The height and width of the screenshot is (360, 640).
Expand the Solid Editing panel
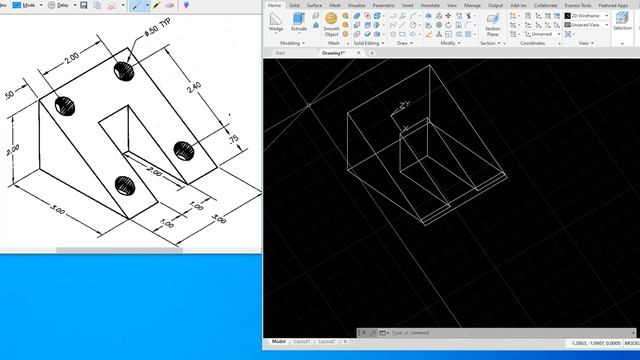[x=369, y=43]
